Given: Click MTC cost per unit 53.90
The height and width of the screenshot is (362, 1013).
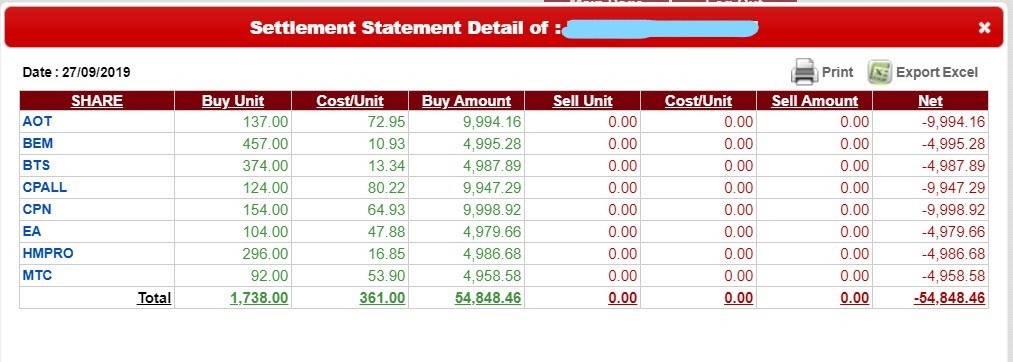Looking at the screenshot, I should pos(386,276).
